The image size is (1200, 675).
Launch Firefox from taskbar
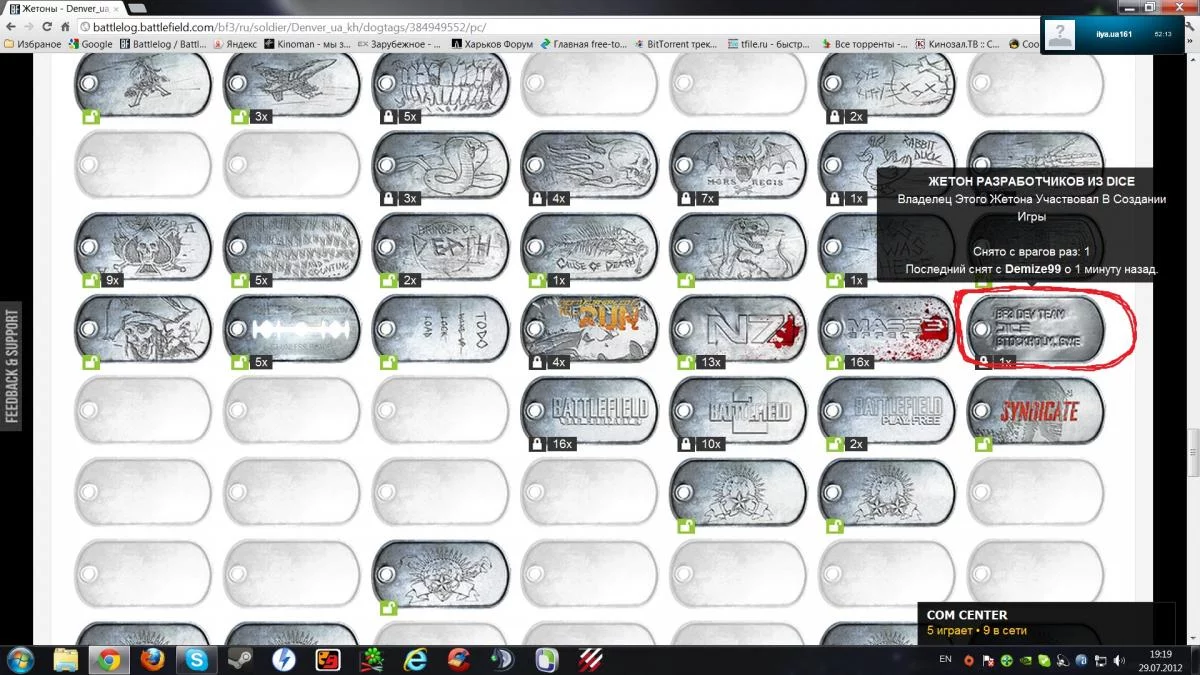tap(152, 660)
